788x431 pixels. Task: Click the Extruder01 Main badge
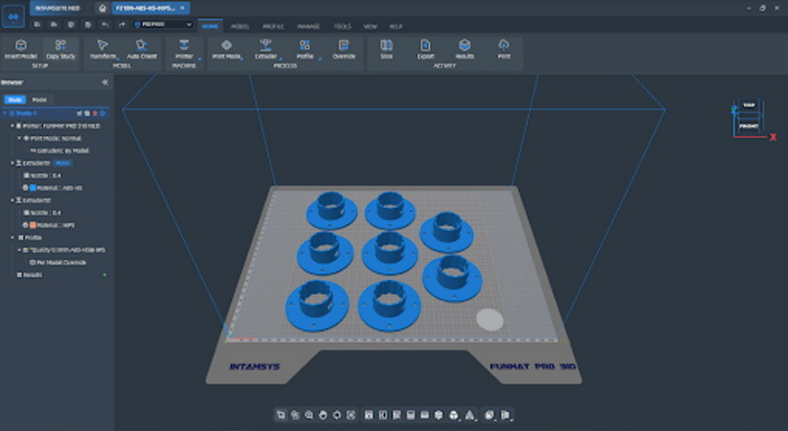click(x=62, y=162)
